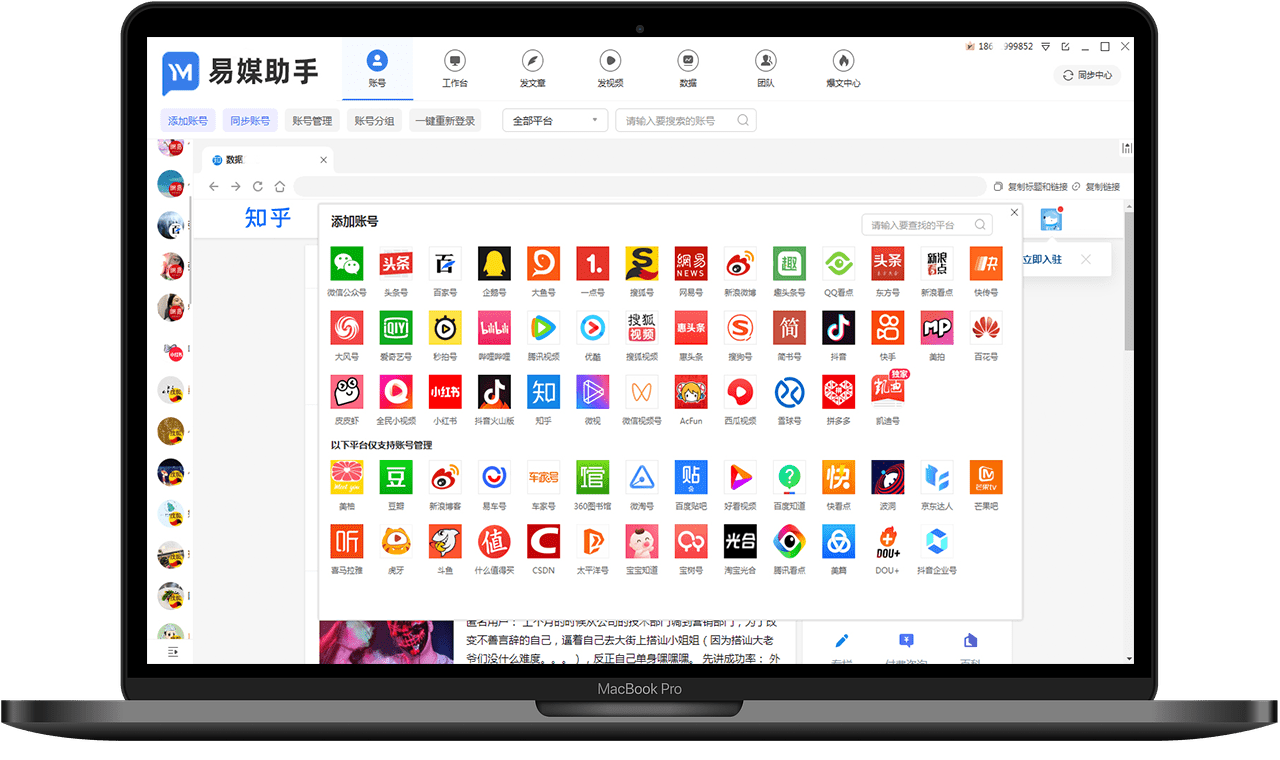The height and width of the screenshot is (760, 1280).
Task: Pick the AcFun icon
Action: point(691,392)
